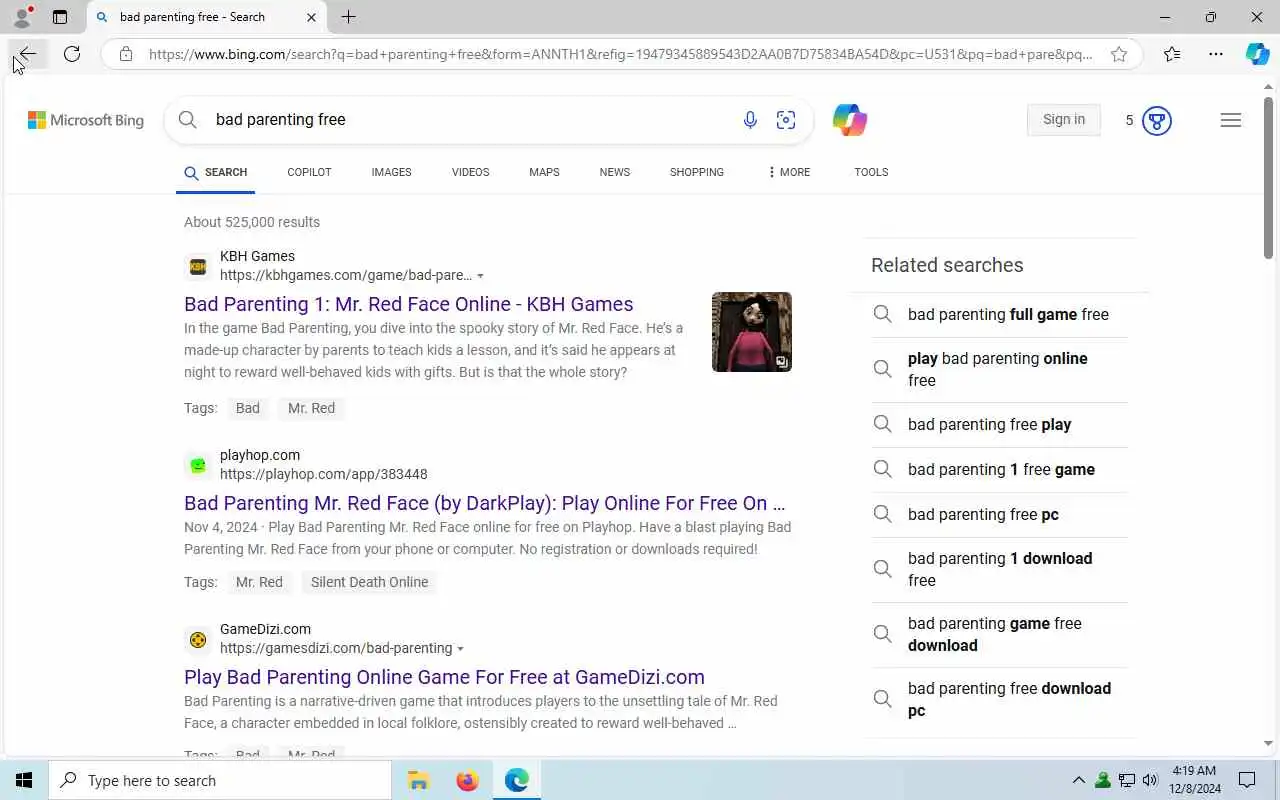Select related search play bad parenting online free

click(998, 369)
